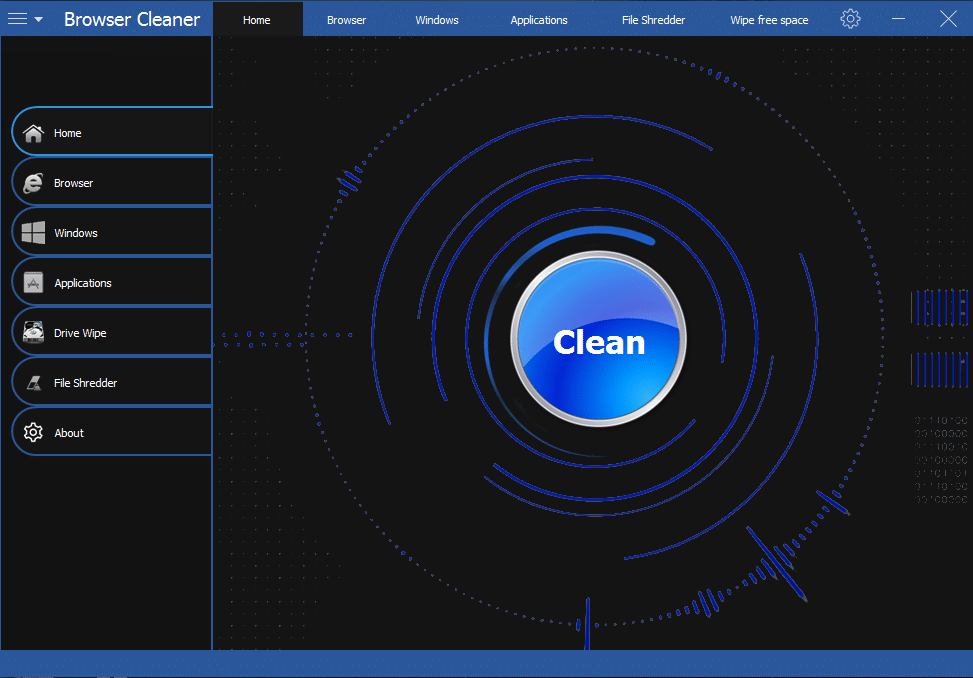
Task: Click the Home house icon in sidebar
Action: click(x=34, y=133)
